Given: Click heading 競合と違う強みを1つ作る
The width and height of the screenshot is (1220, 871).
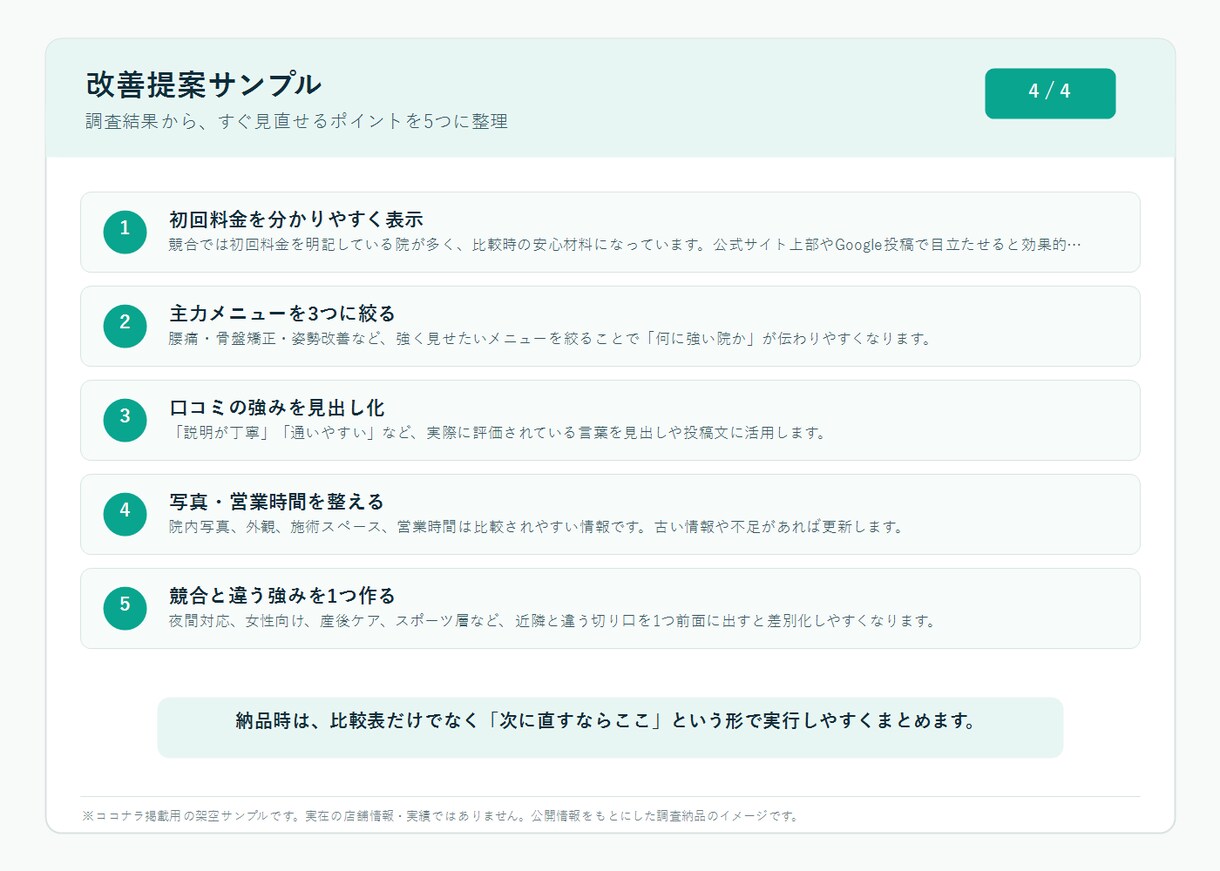Looking at the screenshot, I should [x=283, y=595].
